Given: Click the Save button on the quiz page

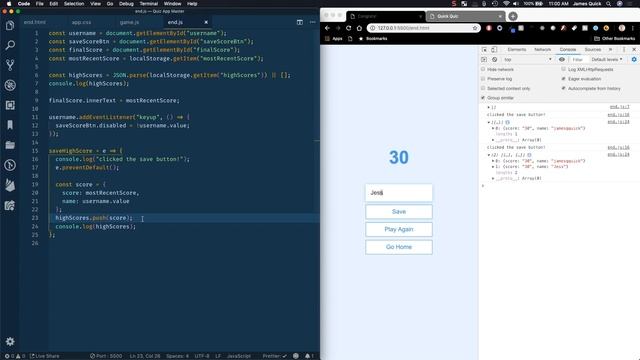Looking at the screenshot, I should (x=399, y=211).
